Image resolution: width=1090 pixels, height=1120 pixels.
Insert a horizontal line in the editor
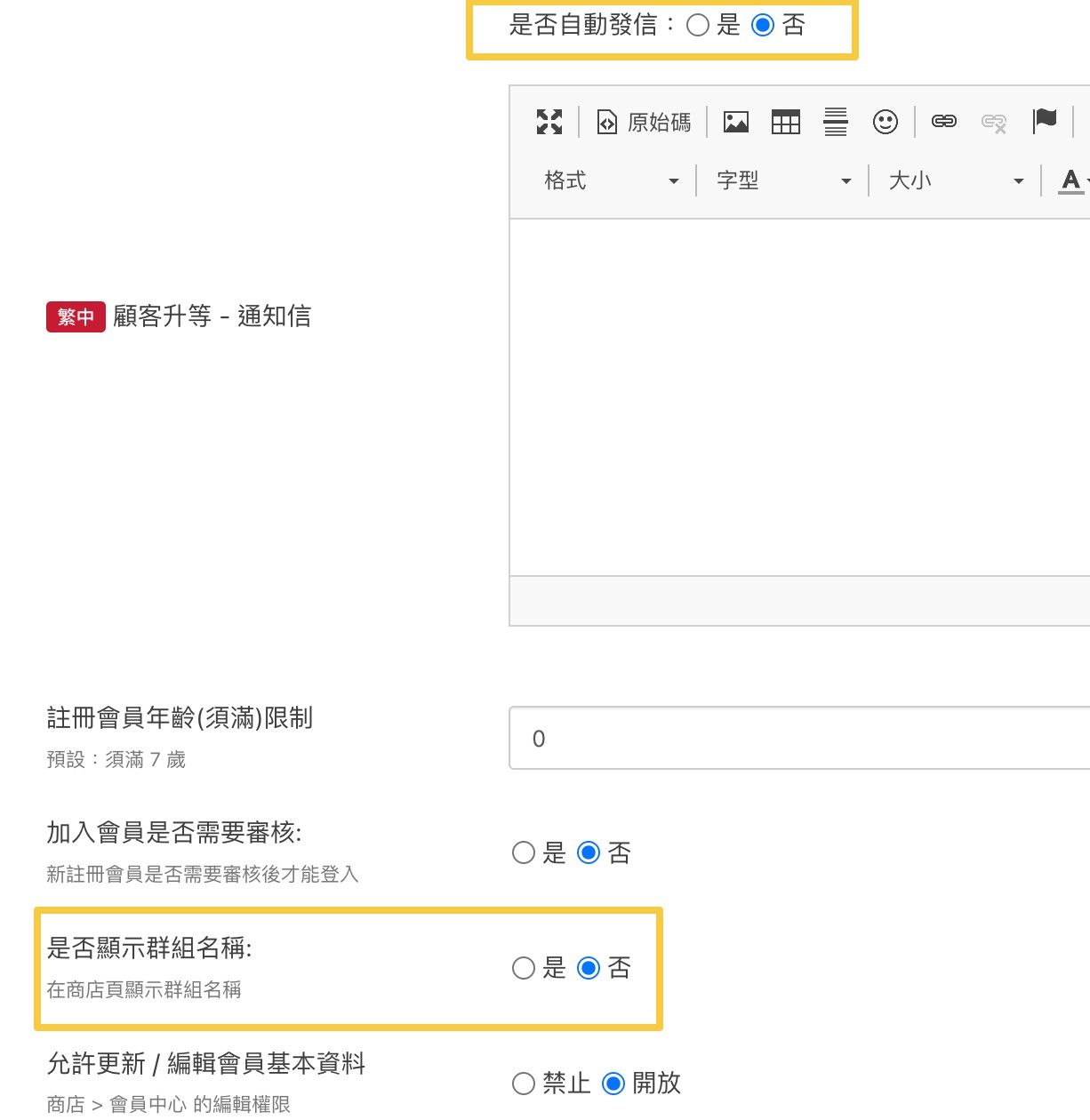point(836,122)
